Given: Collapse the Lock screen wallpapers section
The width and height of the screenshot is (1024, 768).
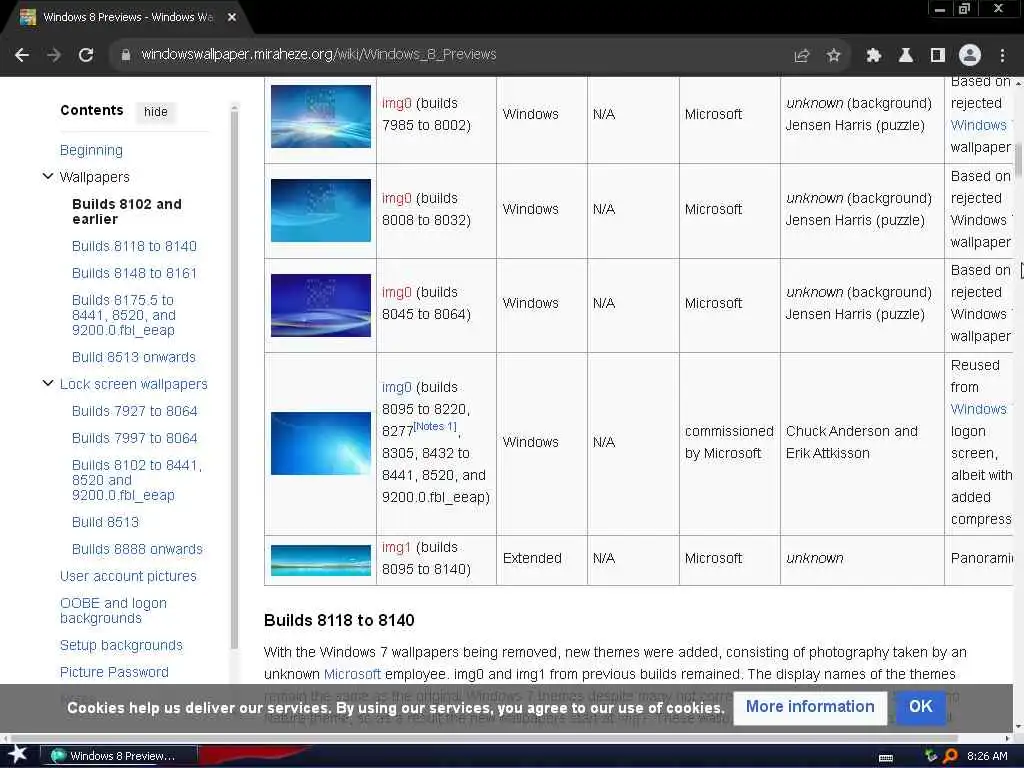Looking at the screenshot, I should pyautogui.click(x=48, y=383).
